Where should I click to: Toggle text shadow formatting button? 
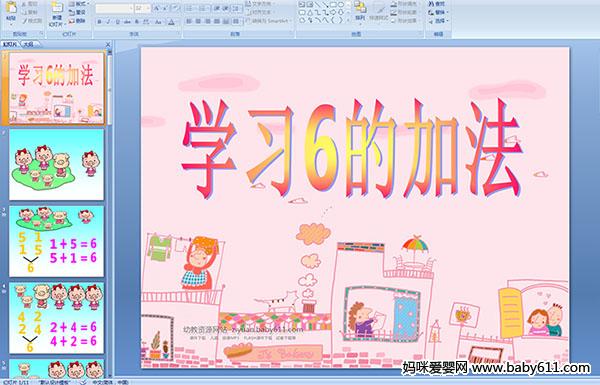pos(137,22)
